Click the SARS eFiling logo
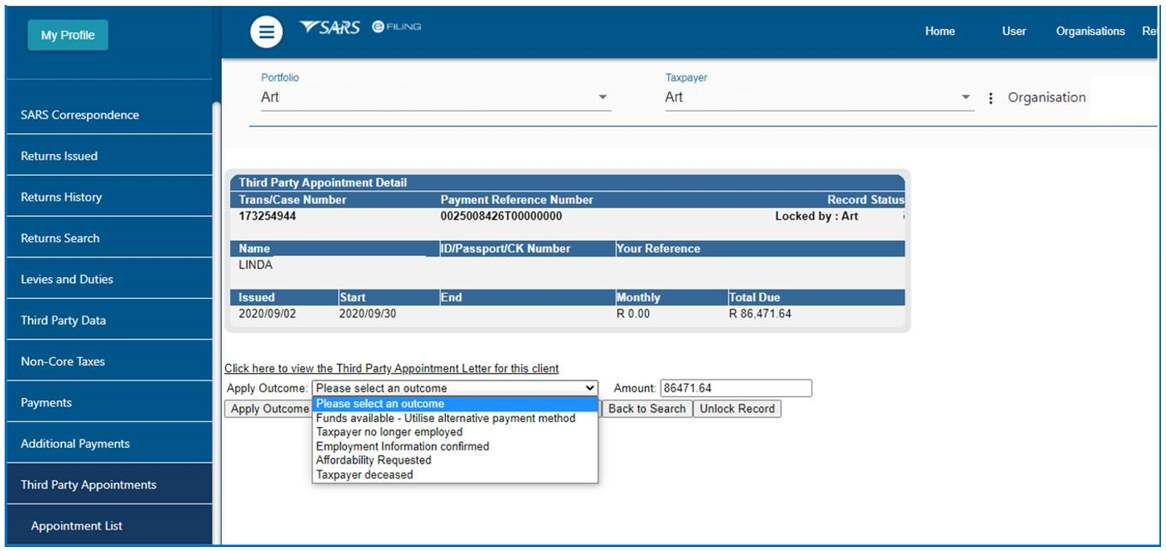The image size is (1166, 551). 360,28
